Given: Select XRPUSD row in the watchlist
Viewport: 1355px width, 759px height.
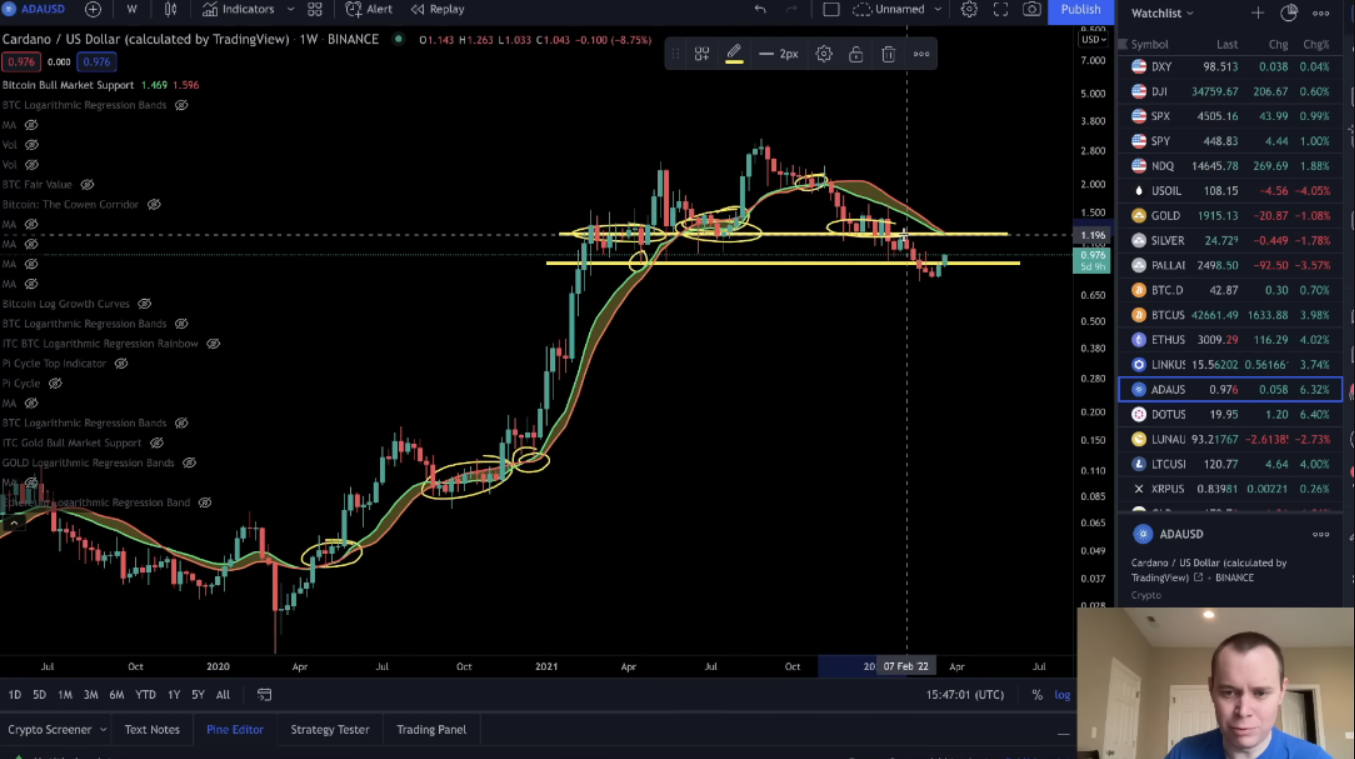Looking at the screenshot, I should (x=1230, y=489).
